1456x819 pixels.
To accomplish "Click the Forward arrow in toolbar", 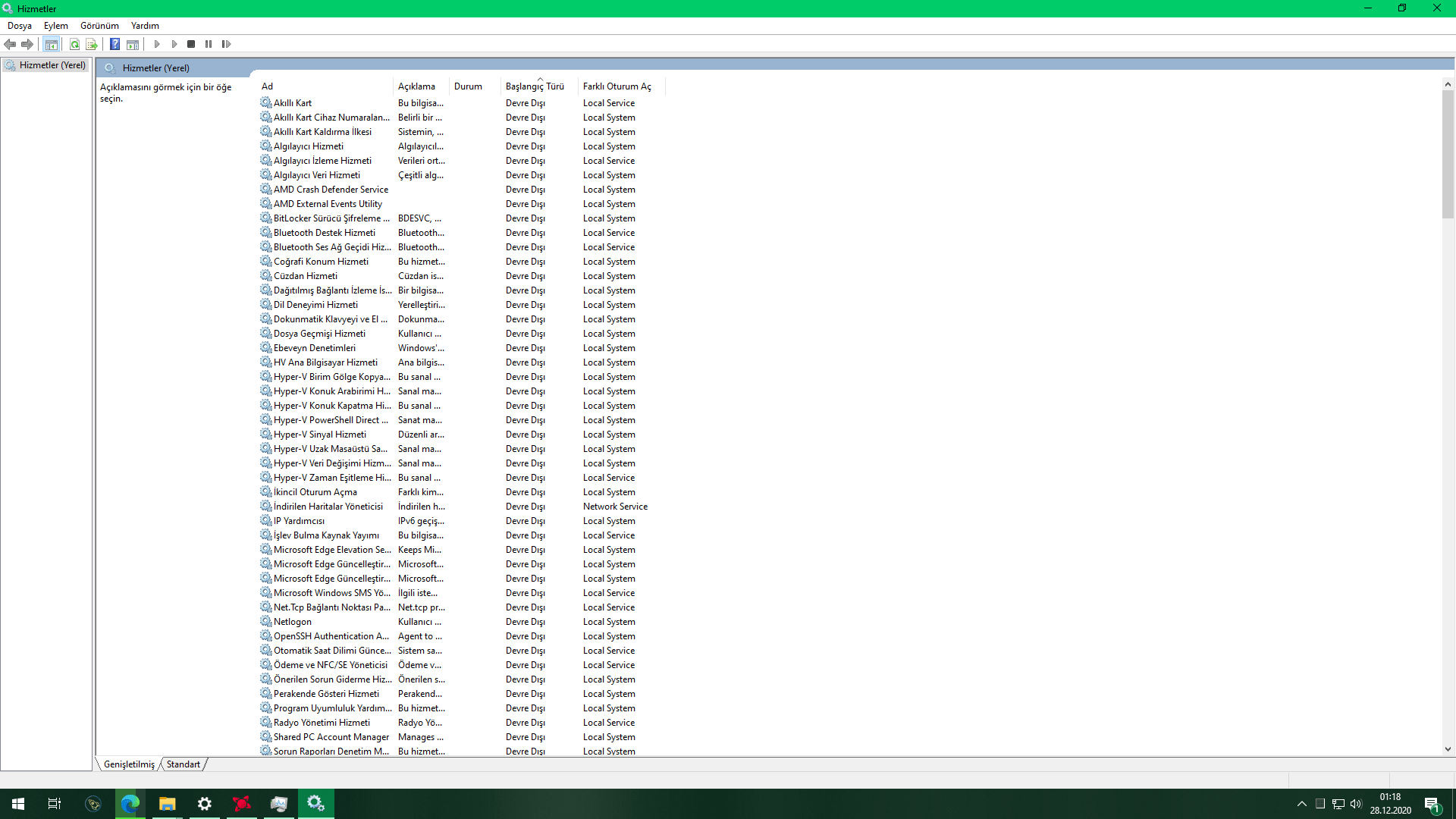I will 27,44.
